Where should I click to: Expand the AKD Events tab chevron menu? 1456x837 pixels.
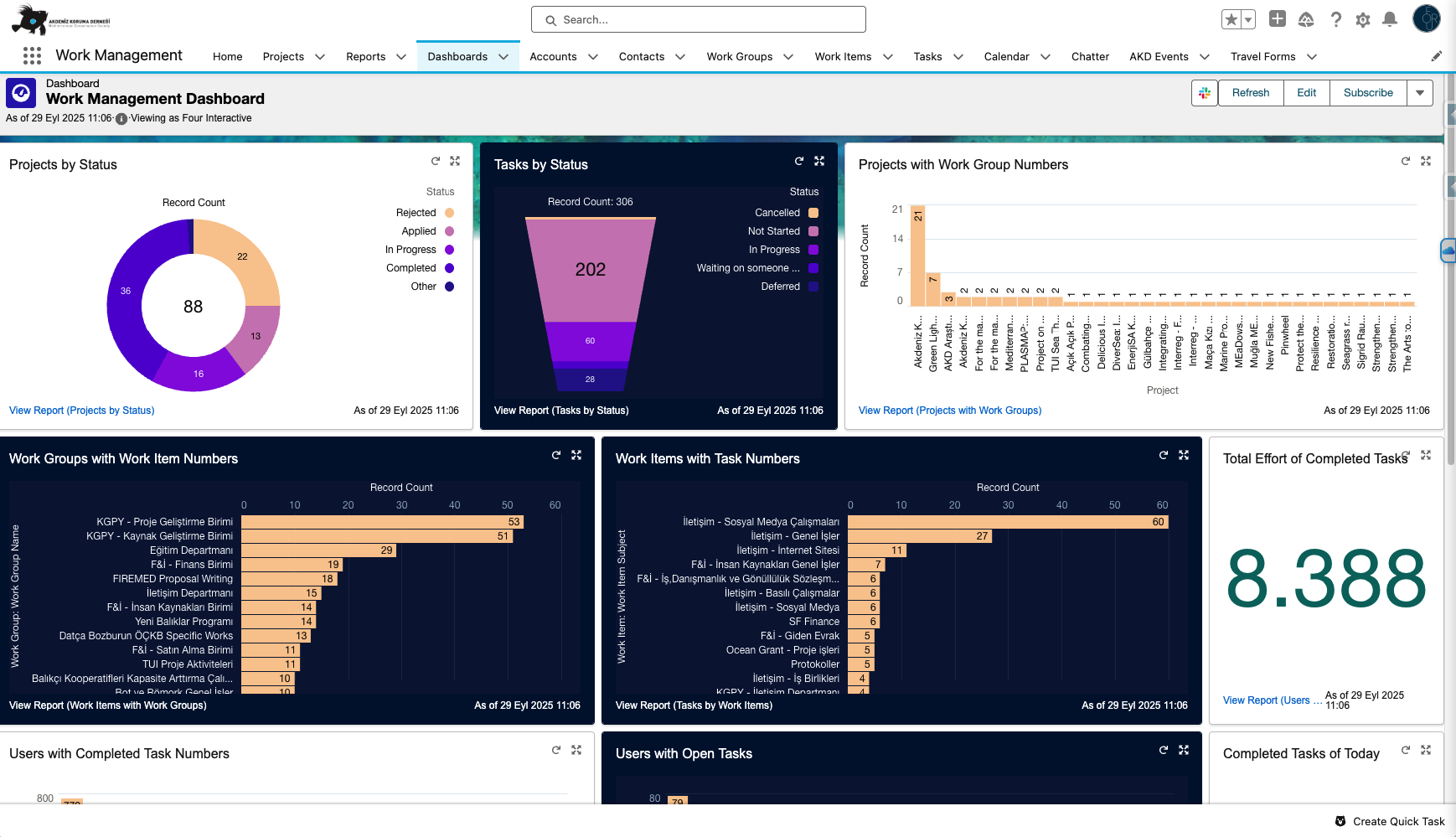[1205, 57]
